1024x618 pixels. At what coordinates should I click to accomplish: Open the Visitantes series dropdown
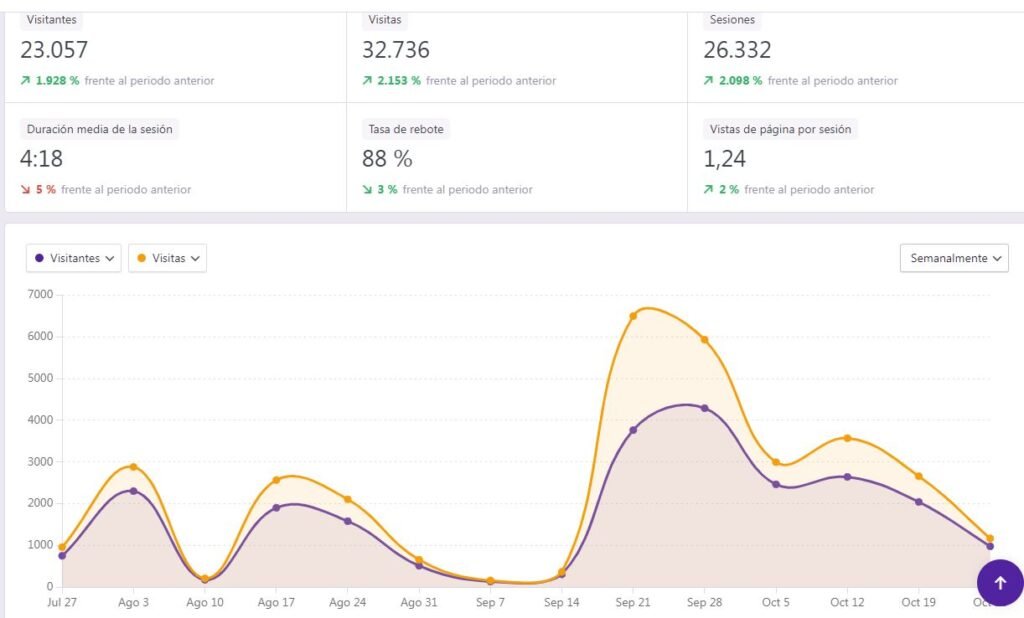[x=74, y=258]
